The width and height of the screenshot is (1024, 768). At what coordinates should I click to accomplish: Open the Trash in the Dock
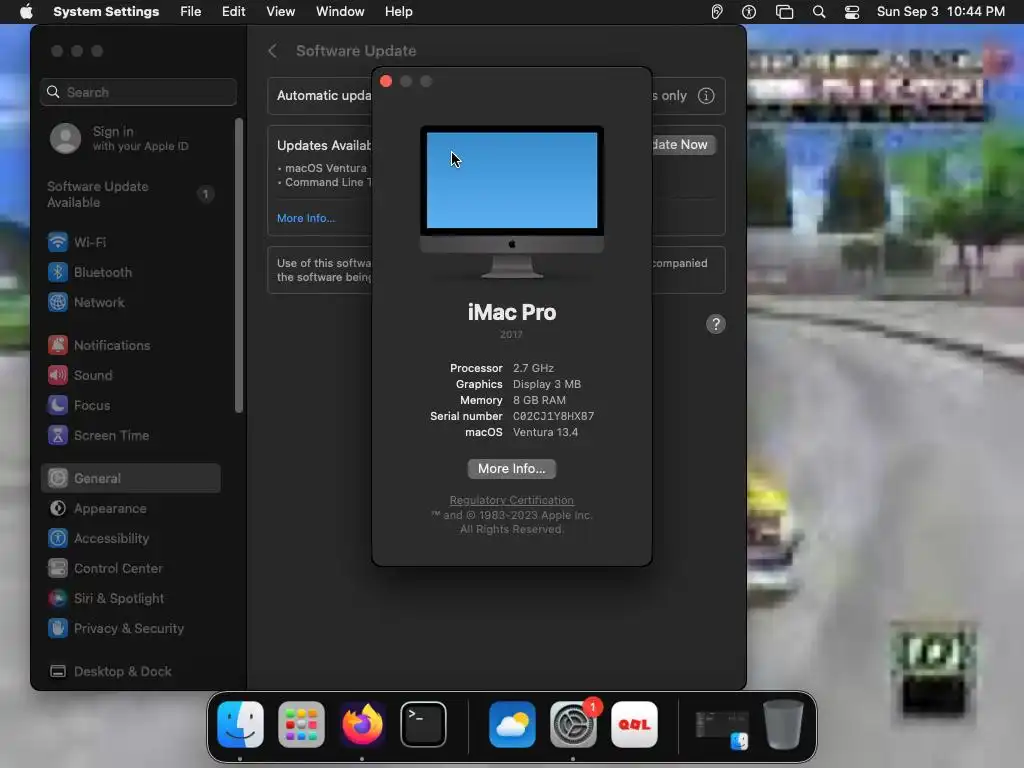pos(783,724)
